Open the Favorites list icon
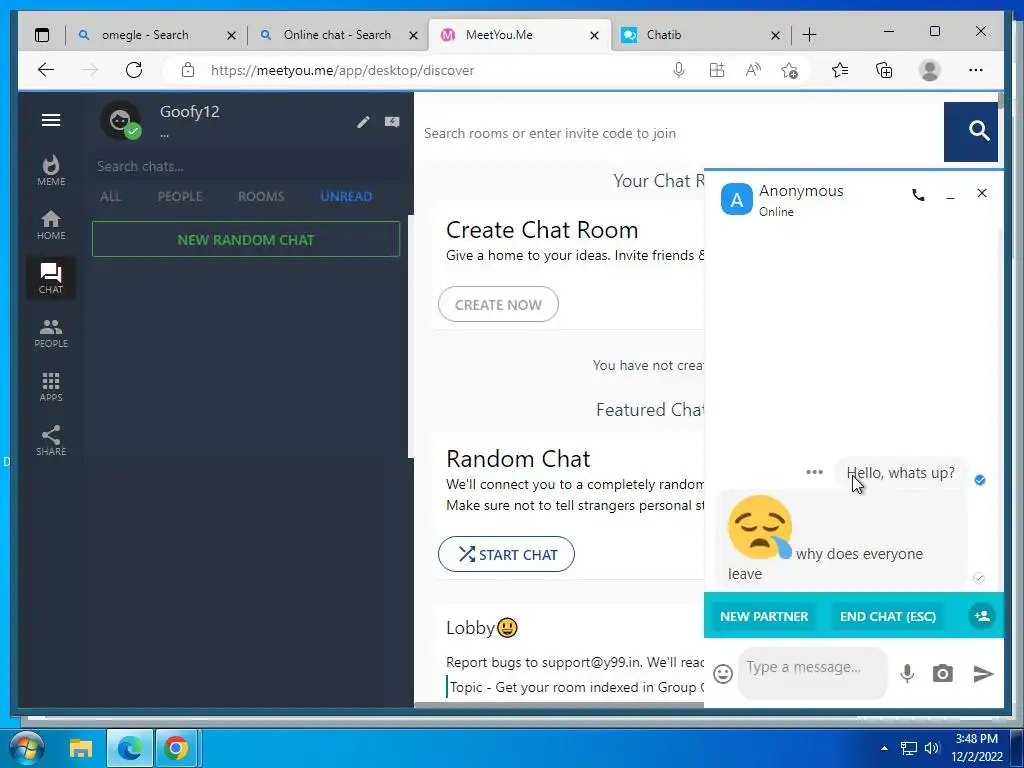Image resolution: width=1024 pixels, height=768 pixels. click(840, 70)
